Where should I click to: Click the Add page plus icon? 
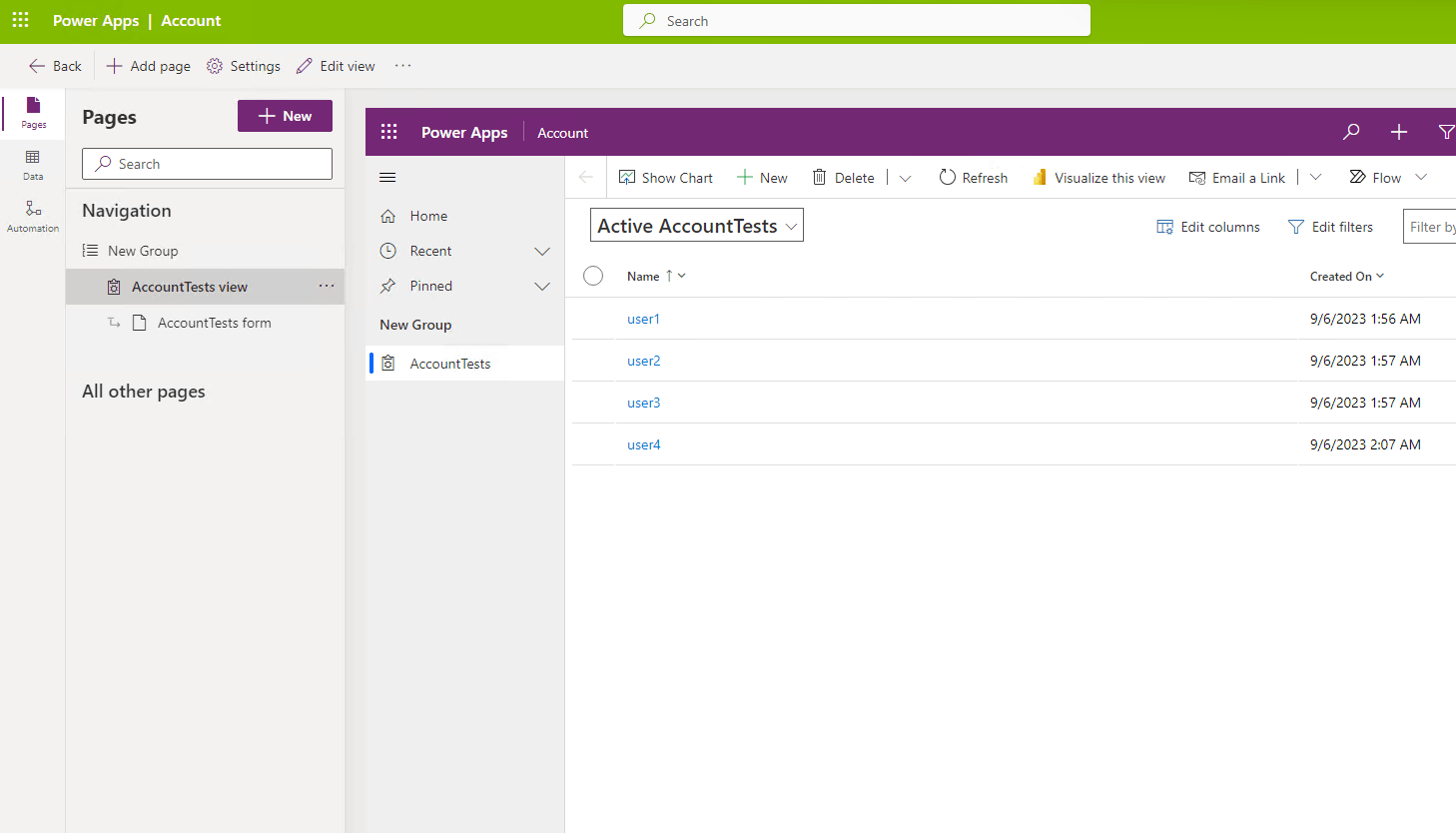coord(115,66)
